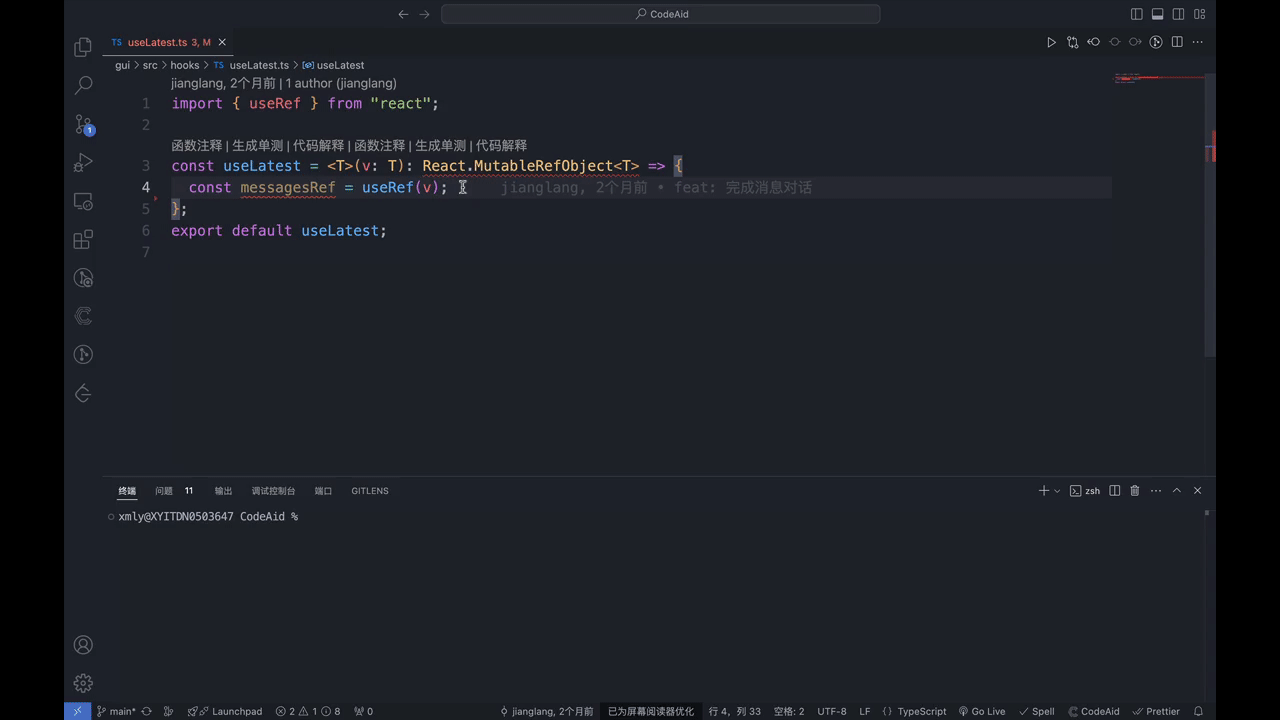Switch to the 输出 panel tab

(x=223, y=491)
